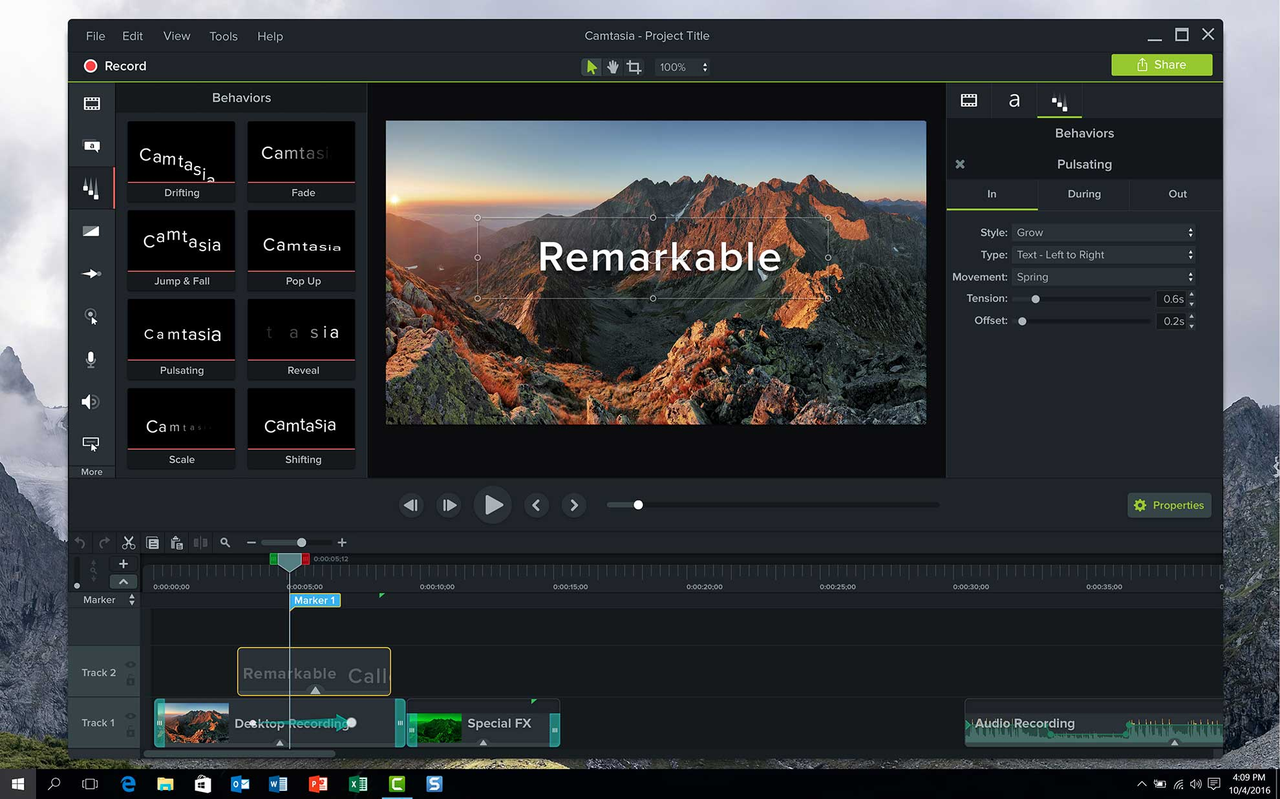
Task: Switch to the During behavior tab
Action: point(1084,195)
